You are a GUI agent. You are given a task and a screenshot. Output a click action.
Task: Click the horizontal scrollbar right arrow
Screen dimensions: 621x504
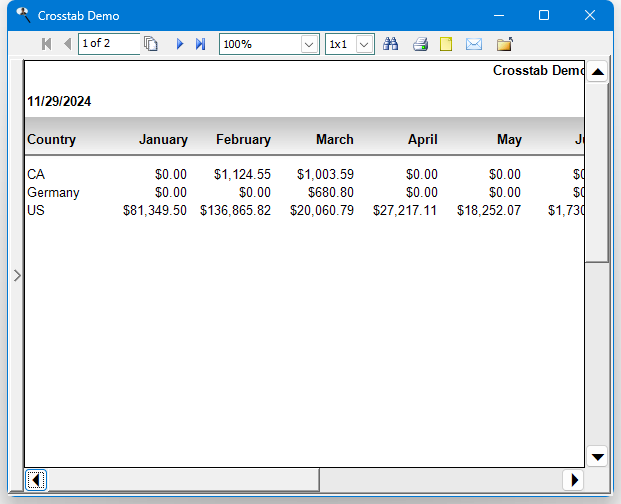click(x=574, y=480)
